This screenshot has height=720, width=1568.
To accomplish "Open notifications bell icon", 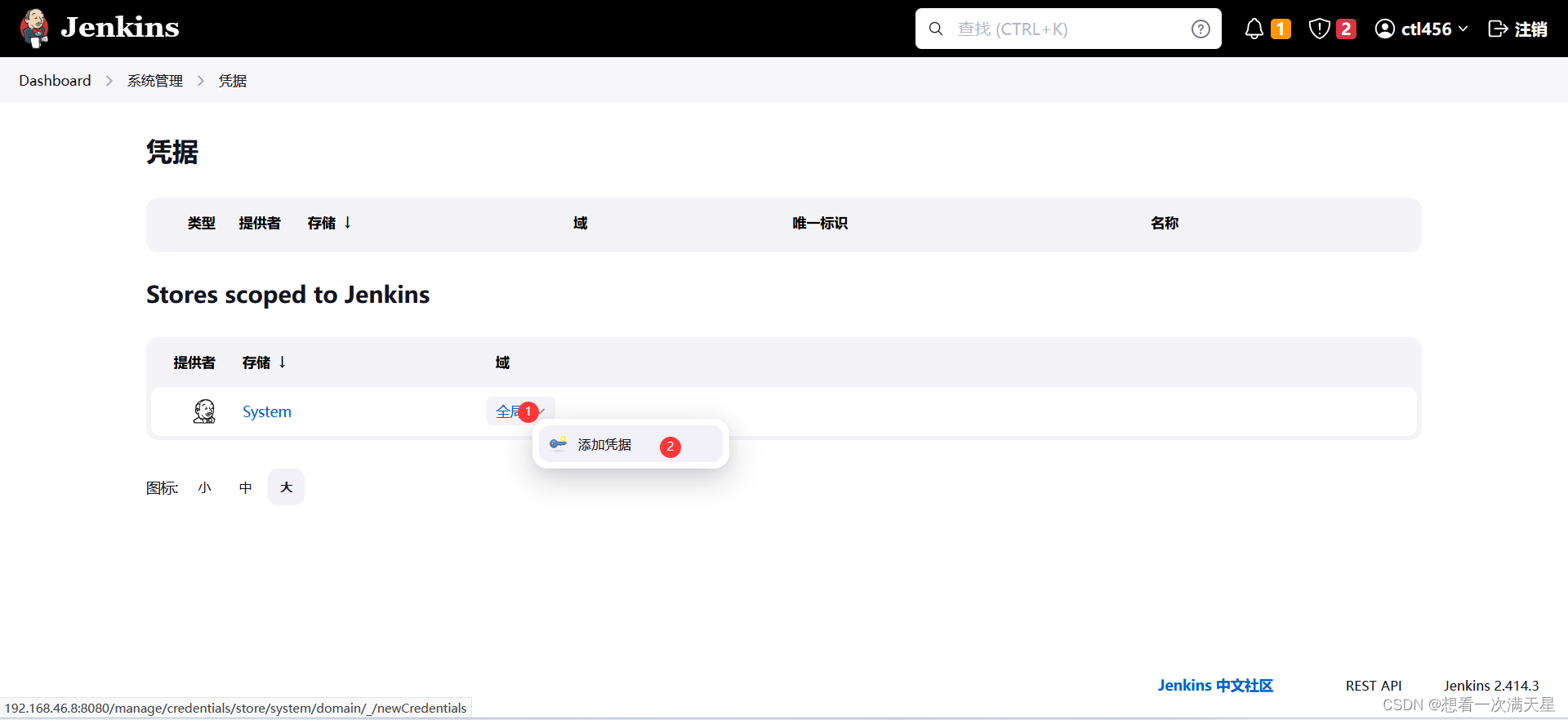I will coord(1254,29).
